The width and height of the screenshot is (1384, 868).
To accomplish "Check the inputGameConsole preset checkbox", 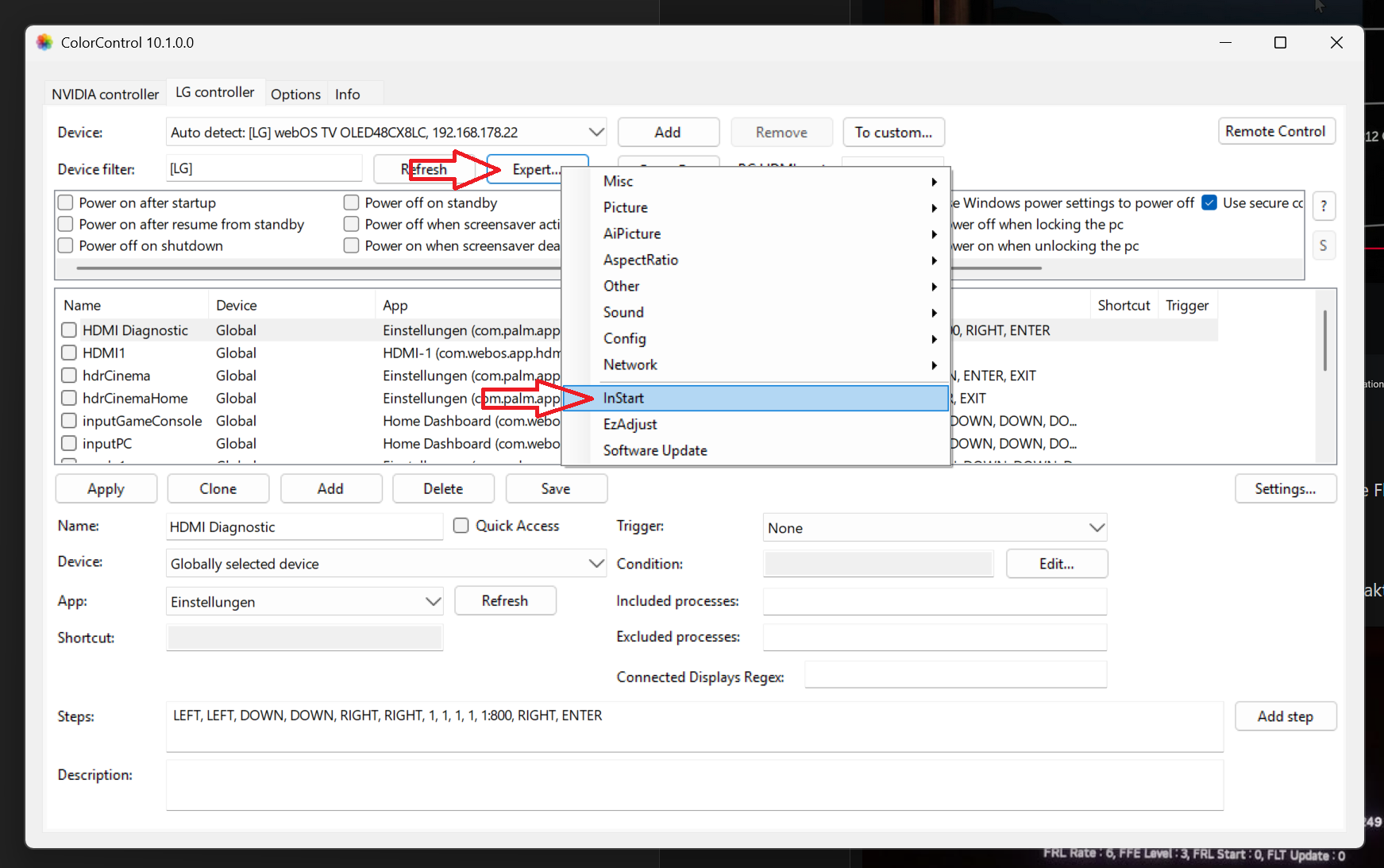I will pyautogui.click(x=69, y=420).
